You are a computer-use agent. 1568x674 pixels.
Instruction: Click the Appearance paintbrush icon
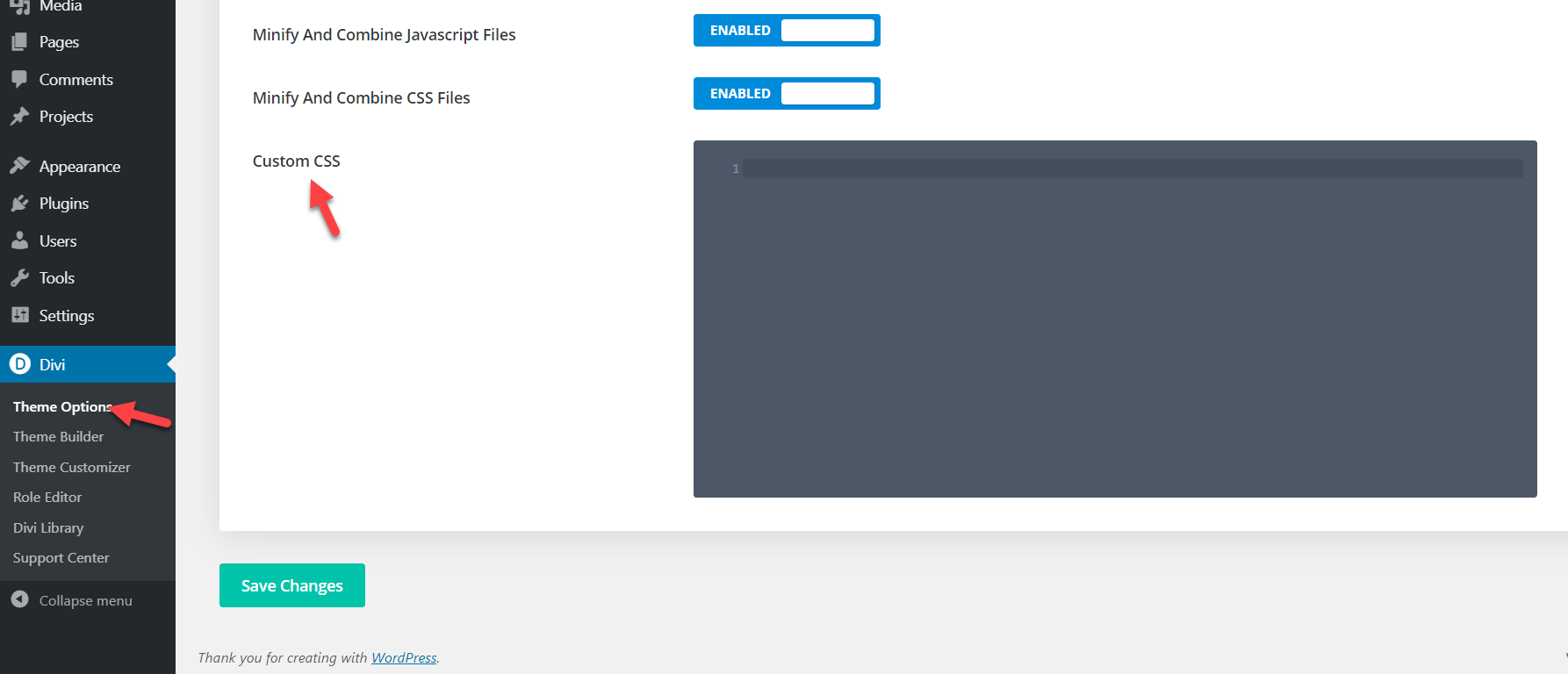[19, 166]
